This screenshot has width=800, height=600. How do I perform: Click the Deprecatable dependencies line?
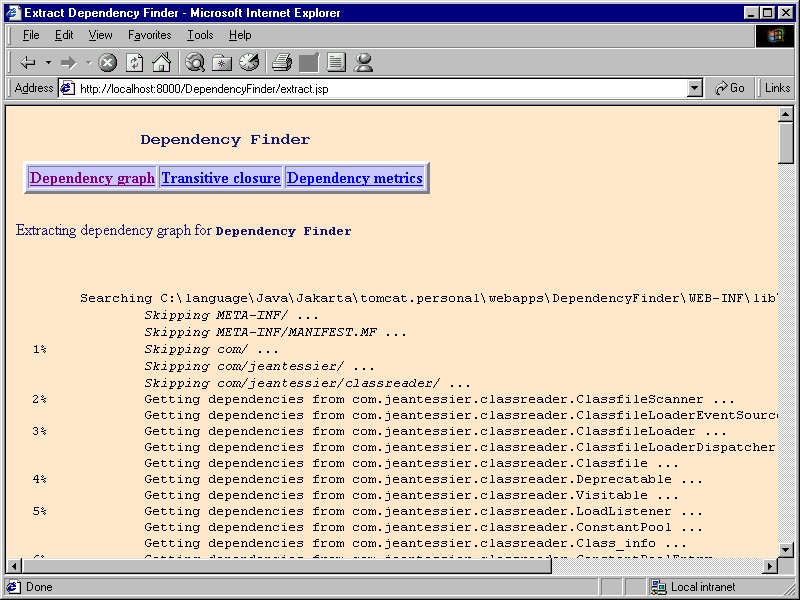coord(423,479)
